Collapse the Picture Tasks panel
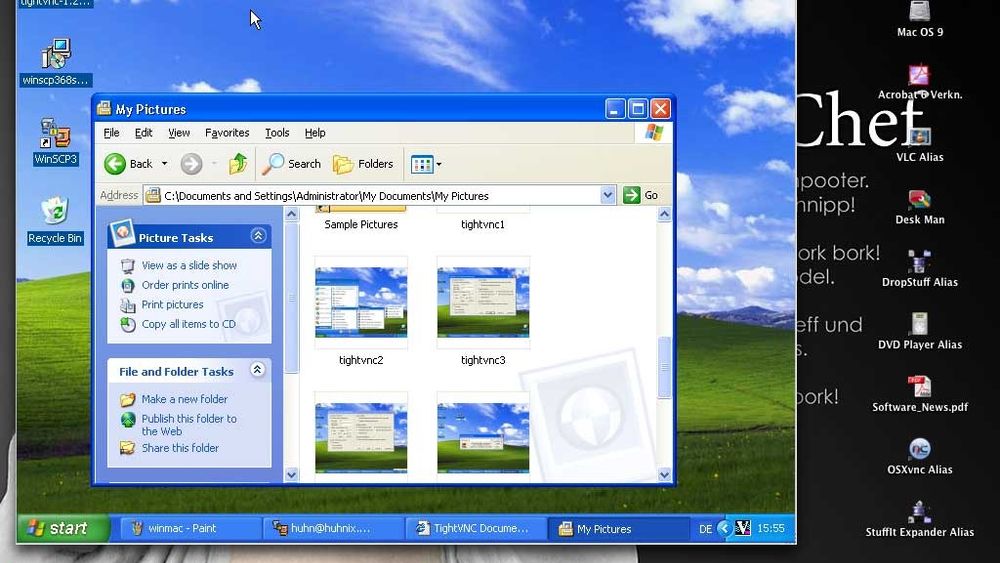Screen dimensions: 1000x563 [x=258, y=236]
